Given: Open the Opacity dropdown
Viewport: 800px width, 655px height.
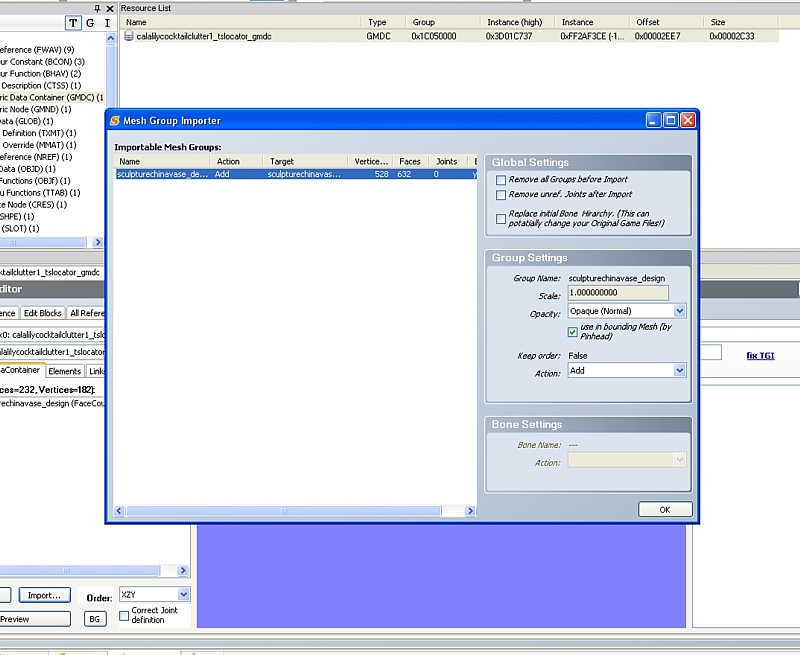Looking at the screenshot, I should pos(679,311).
